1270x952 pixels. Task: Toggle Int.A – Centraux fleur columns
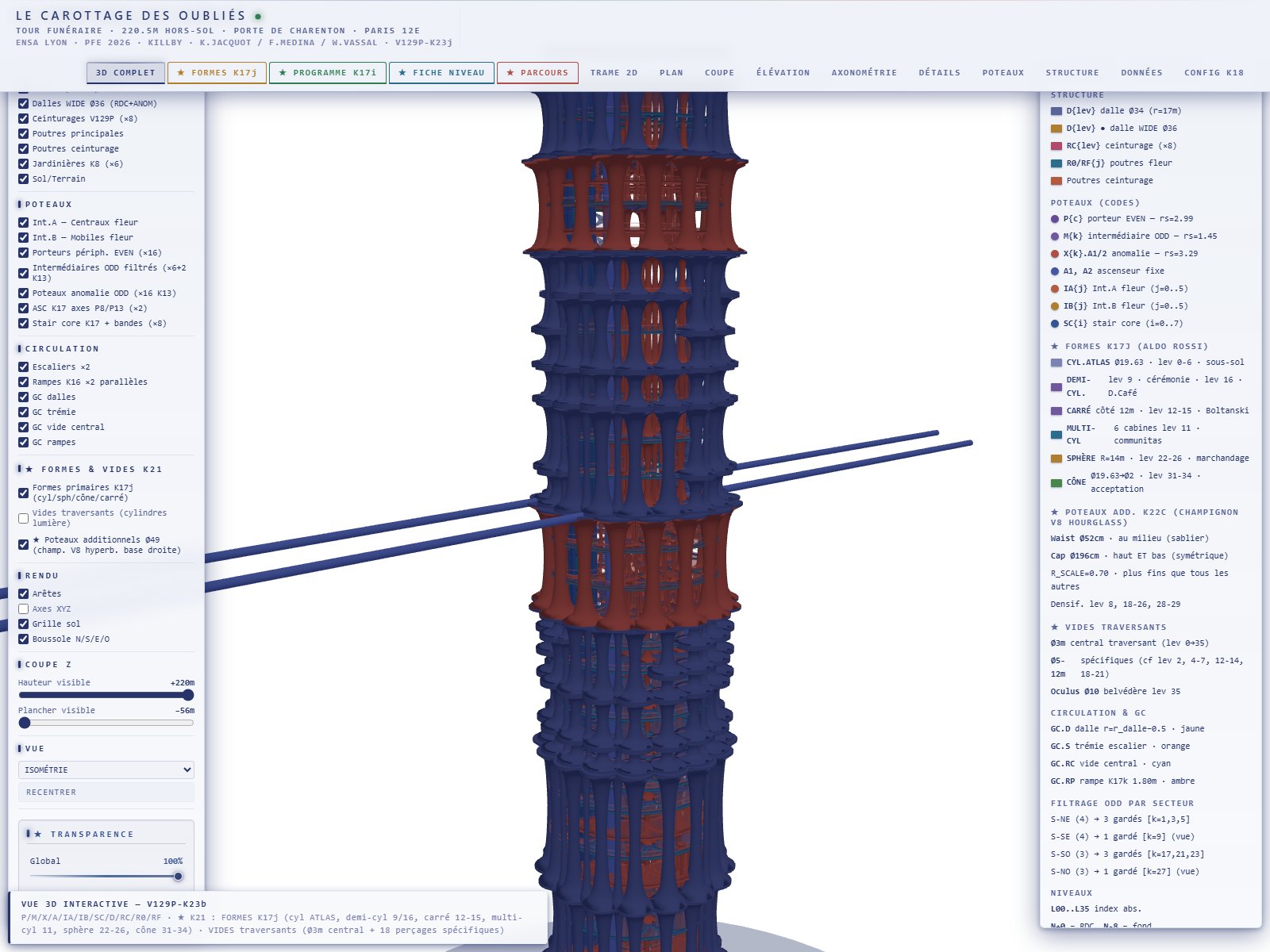coord(24,223)
